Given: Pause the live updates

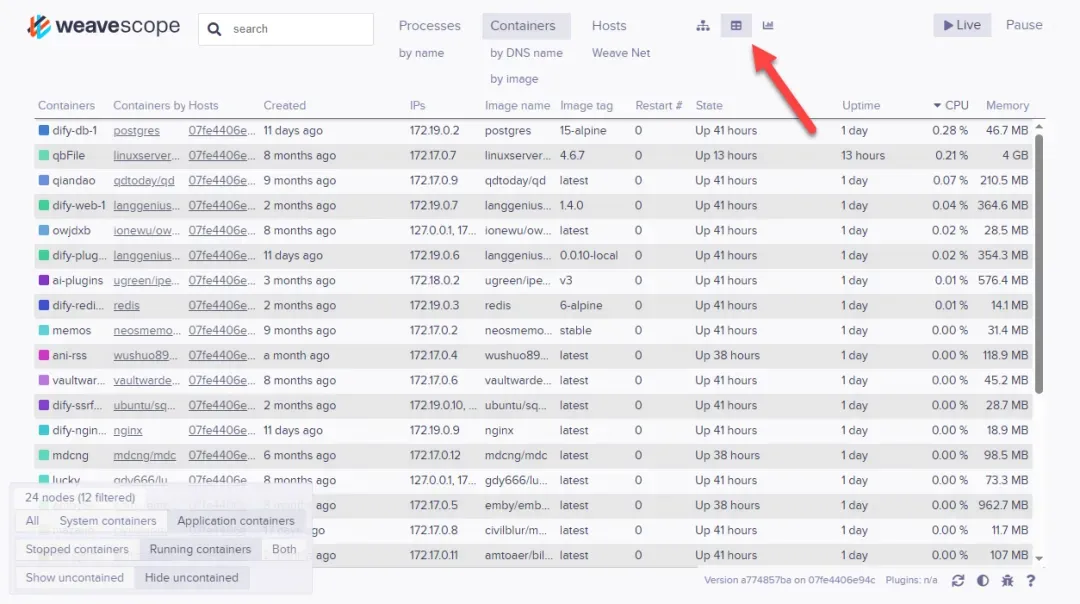Looking at the screenshot, I should [1024, 25].
